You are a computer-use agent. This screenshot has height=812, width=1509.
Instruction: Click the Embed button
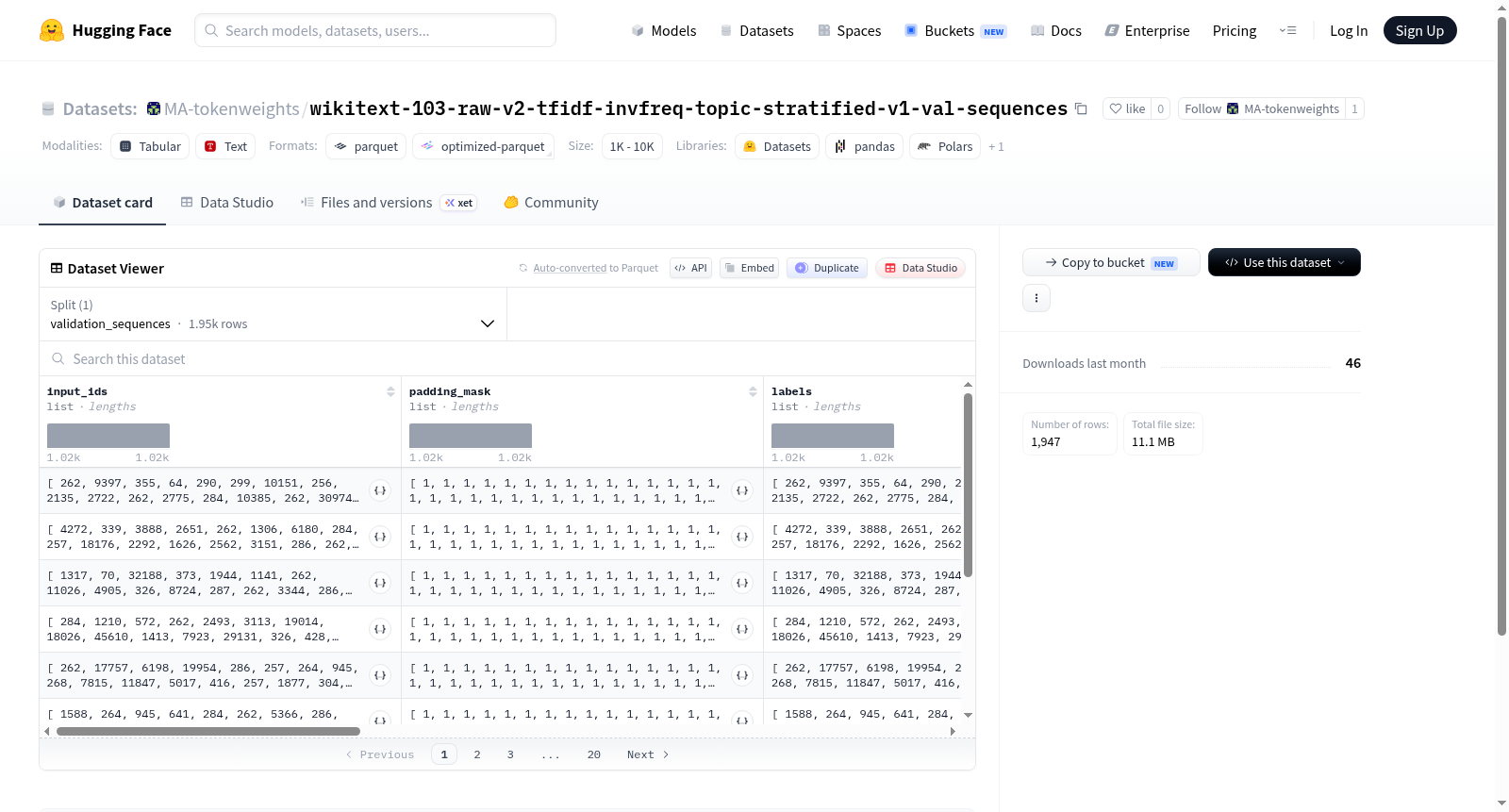[x=750, y=268]
